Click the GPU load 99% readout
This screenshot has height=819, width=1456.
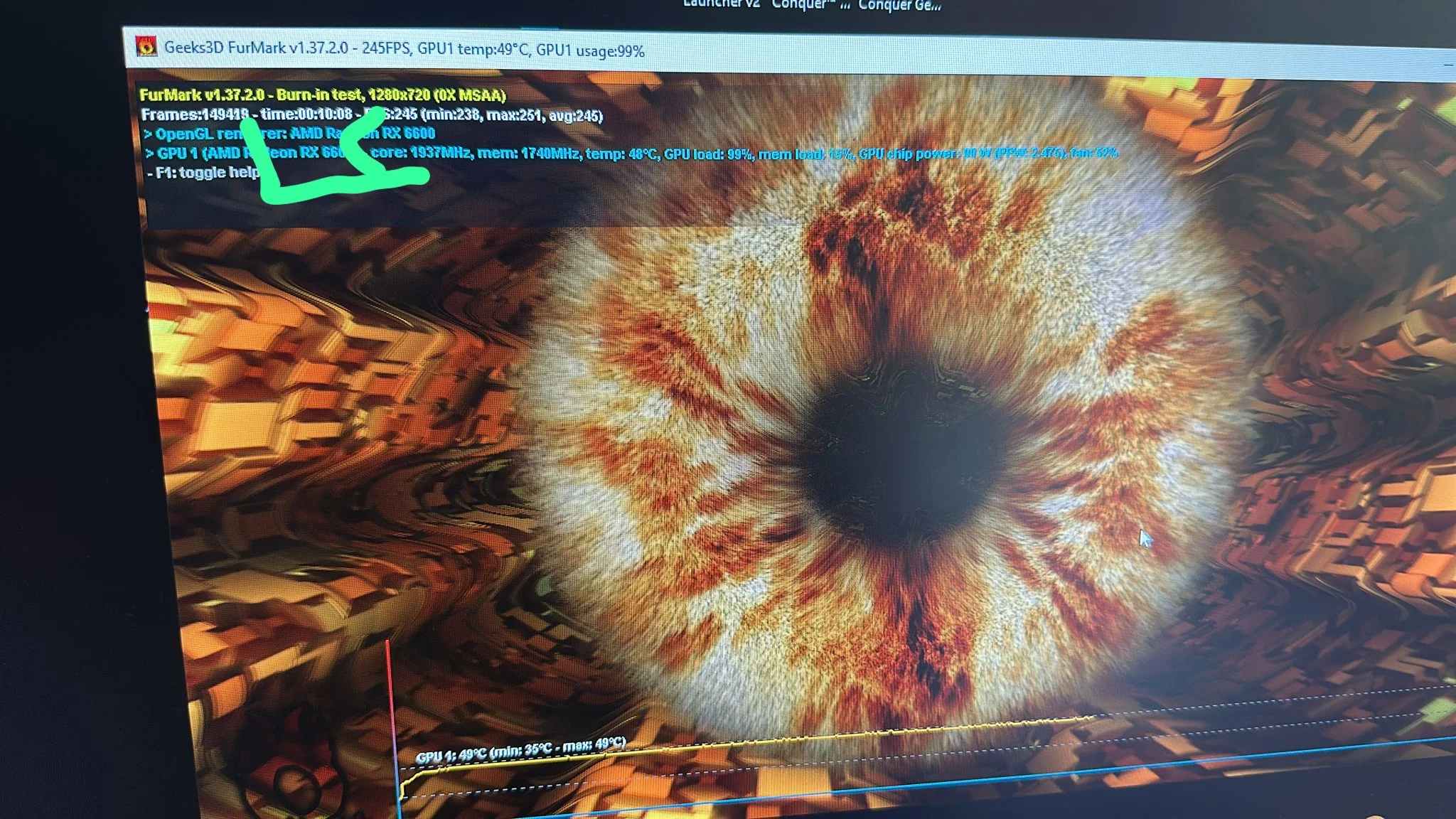coord(708,153)
